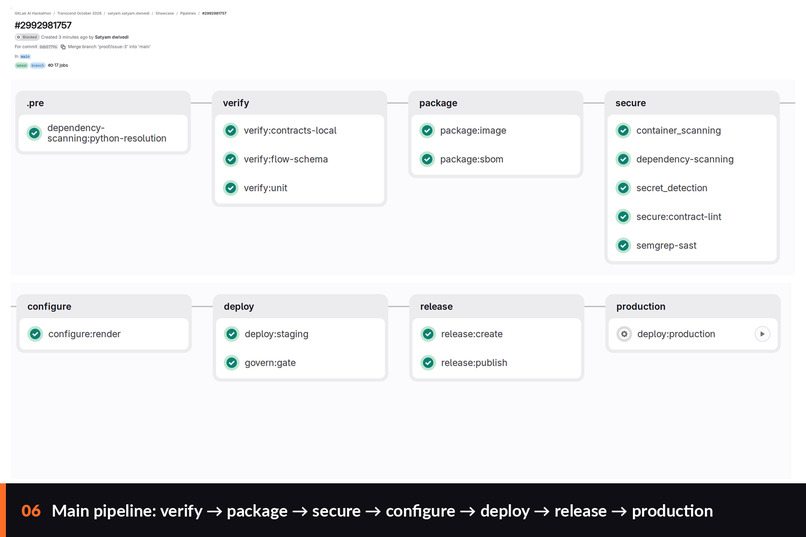Click the configure:render success icon
Screen dimensions: 806x537
click(35, 334)
